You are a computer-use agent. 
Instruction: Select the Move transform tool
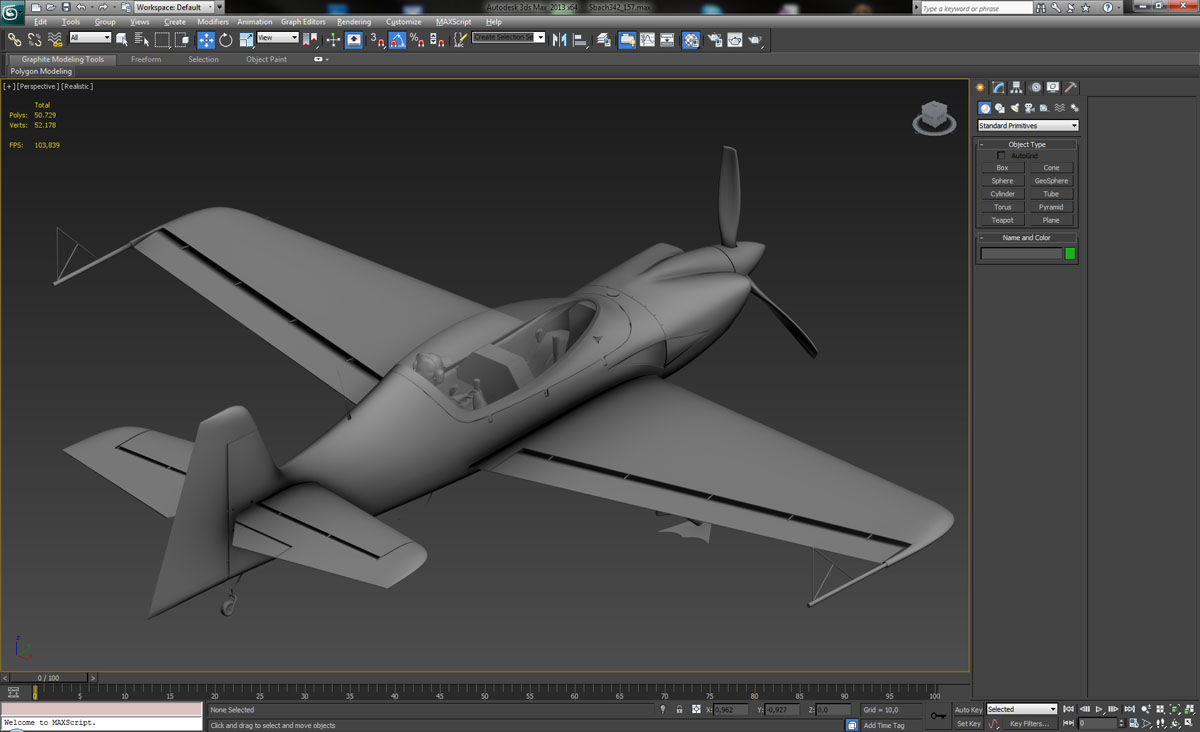point(206,40)
